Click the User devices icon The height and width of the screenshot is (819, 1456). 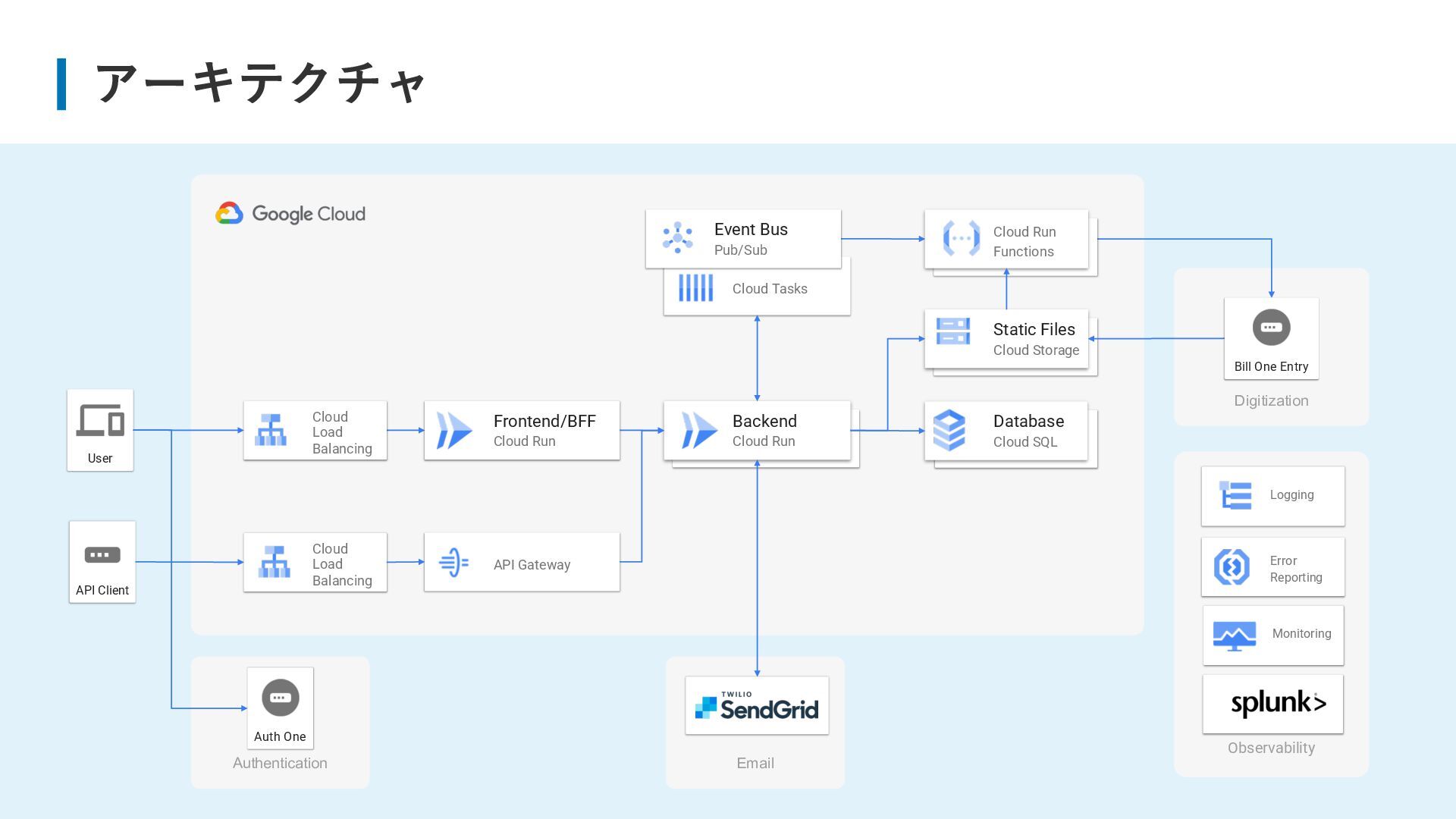(100, 420)
